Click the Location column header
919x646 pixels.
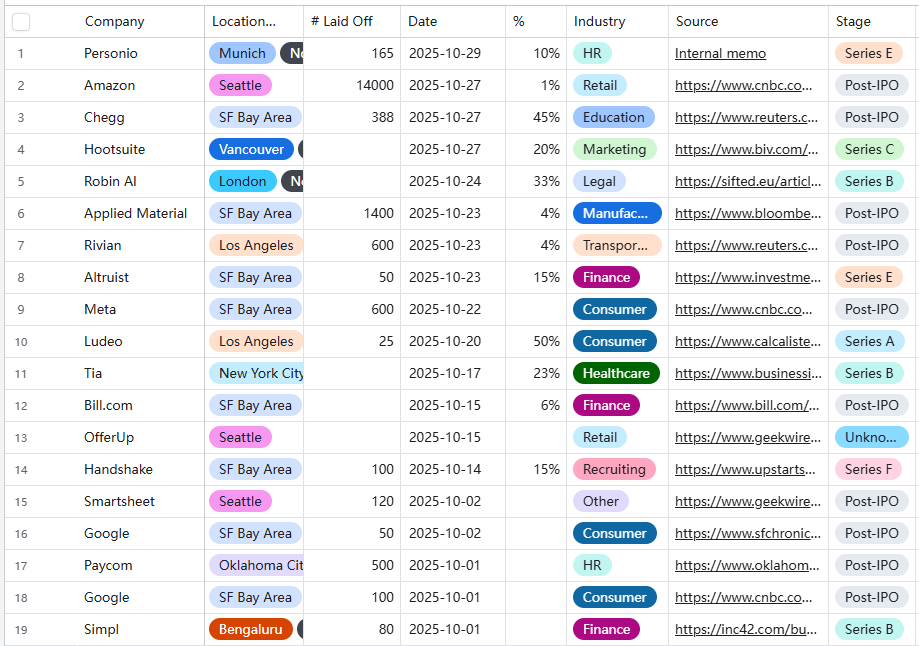click(243, 22)
